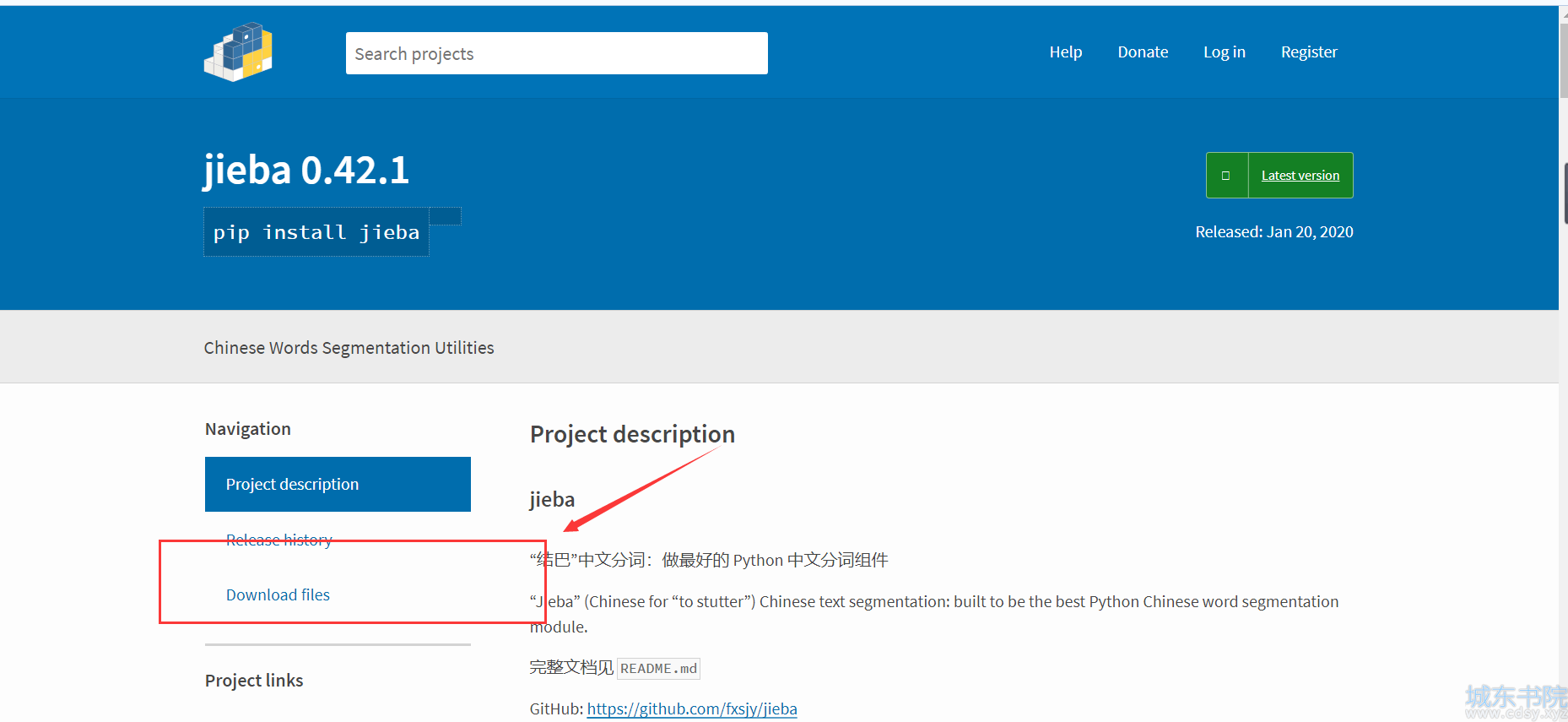1568x722 pixels.
Task: Click the PyPI logo icon
Action: click(238, 52)
